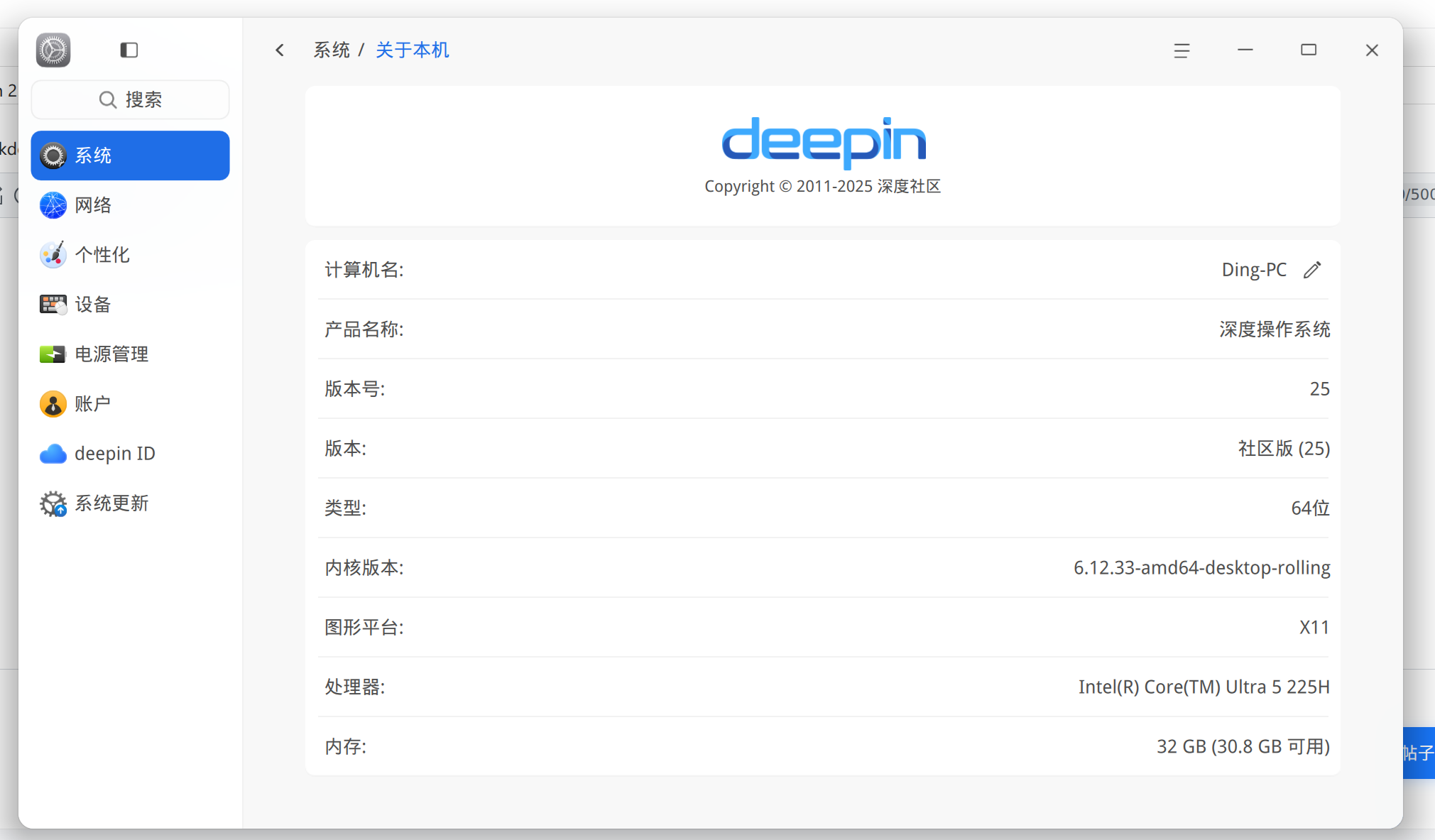
Task: Select the 关于本机 breadcrumb
Action: (x=413, y=50)
